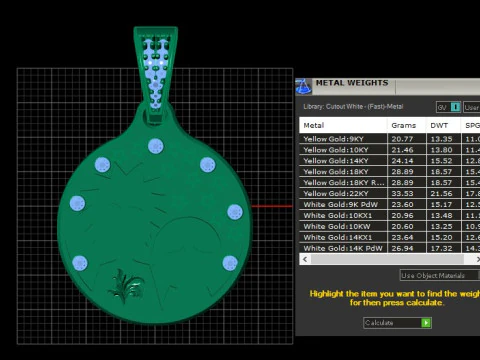This screenshot has width=480, height=360.
Task: Select the White Gold:10KX1 row
Action: 390,216
